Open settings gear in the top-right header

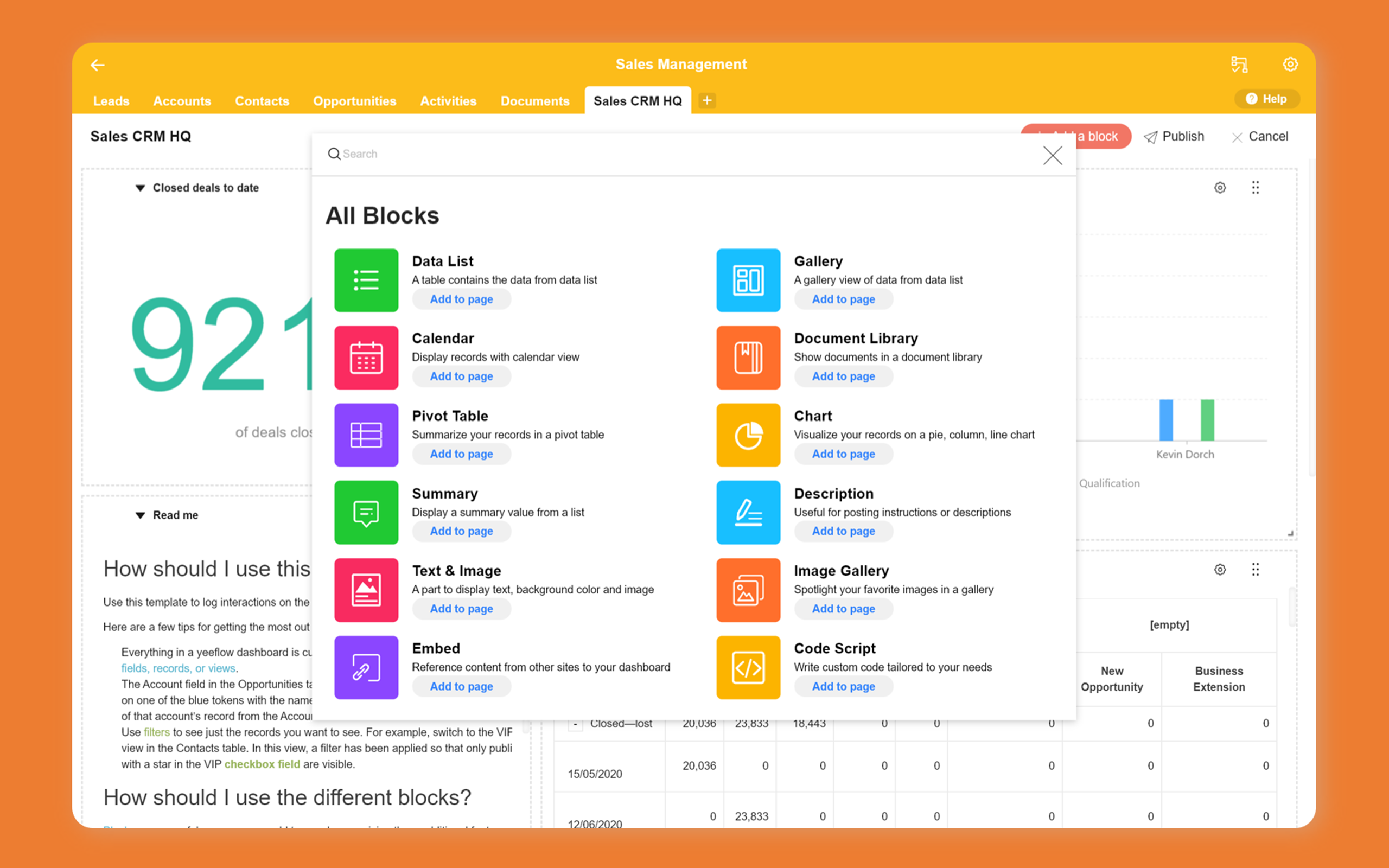(x=1290, y=65)
